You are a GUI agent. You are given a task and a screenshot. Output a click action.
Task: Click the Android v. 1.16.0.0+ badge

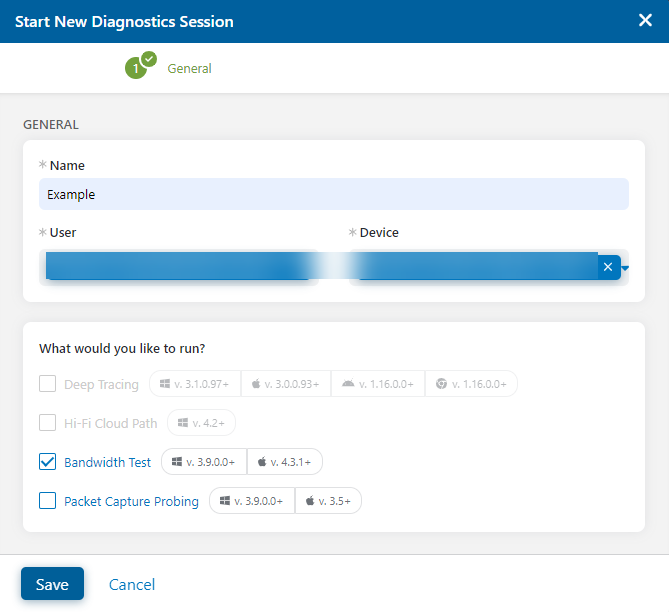pos(377,384)
